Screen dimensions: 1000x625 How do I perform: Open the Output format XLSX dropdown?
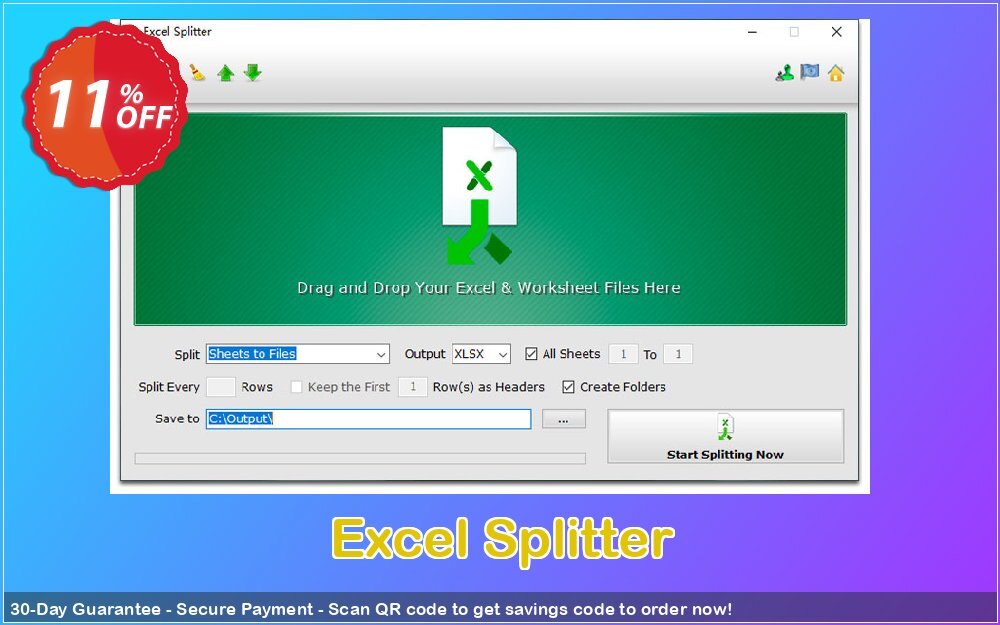coord(481,354)
